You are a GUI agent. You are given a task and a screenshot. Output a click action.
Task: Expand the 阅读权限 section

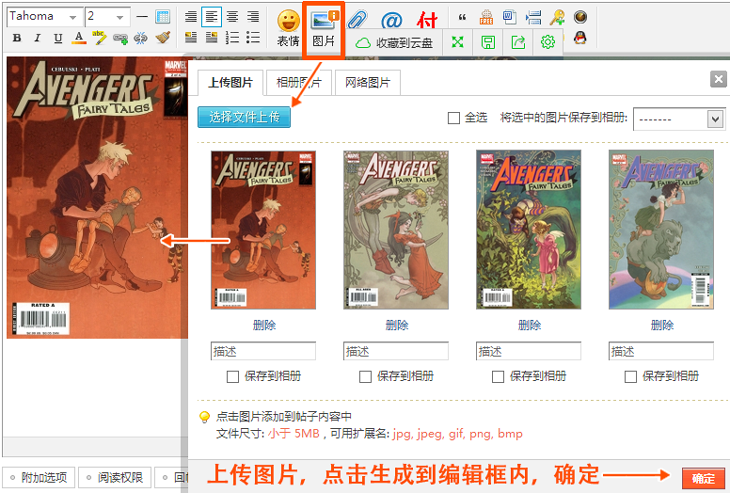[115, 477]
